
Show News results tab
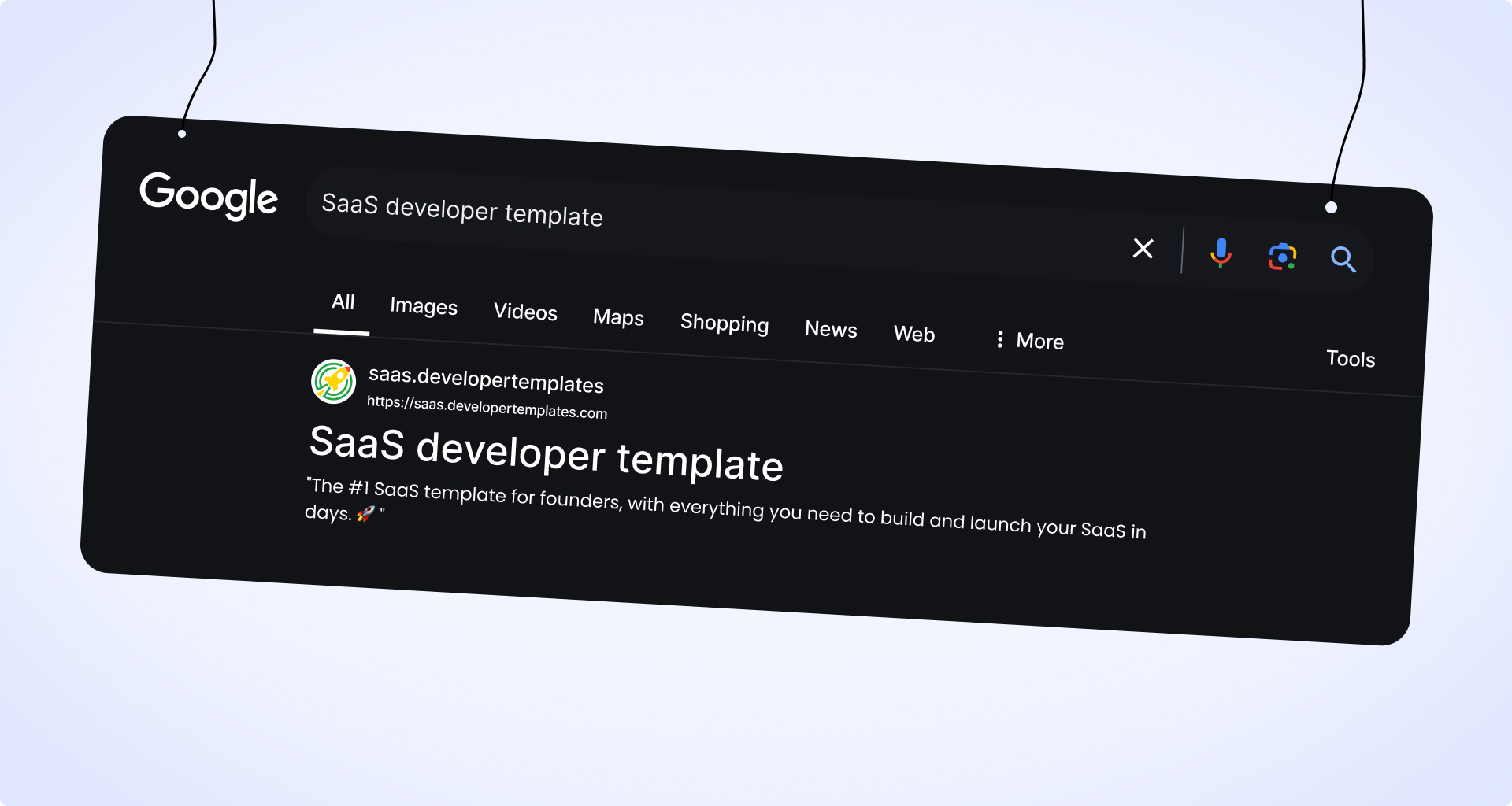[x=831, y=329]
